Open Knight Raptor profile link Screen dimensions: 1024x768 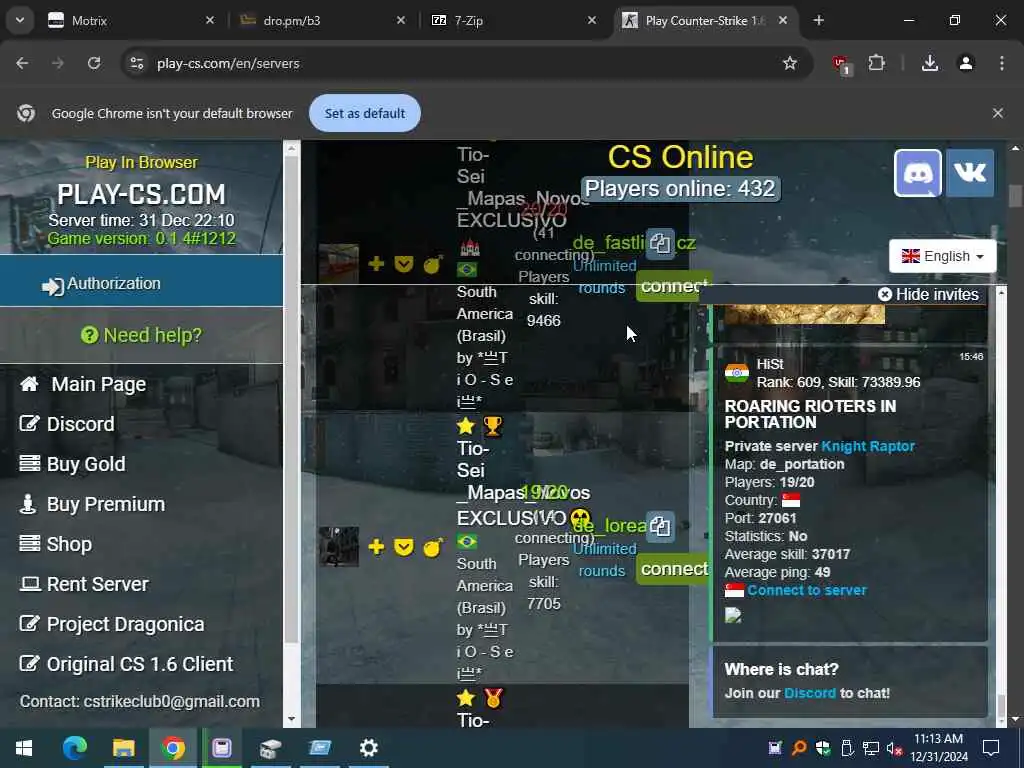click(x=868, y=446)
